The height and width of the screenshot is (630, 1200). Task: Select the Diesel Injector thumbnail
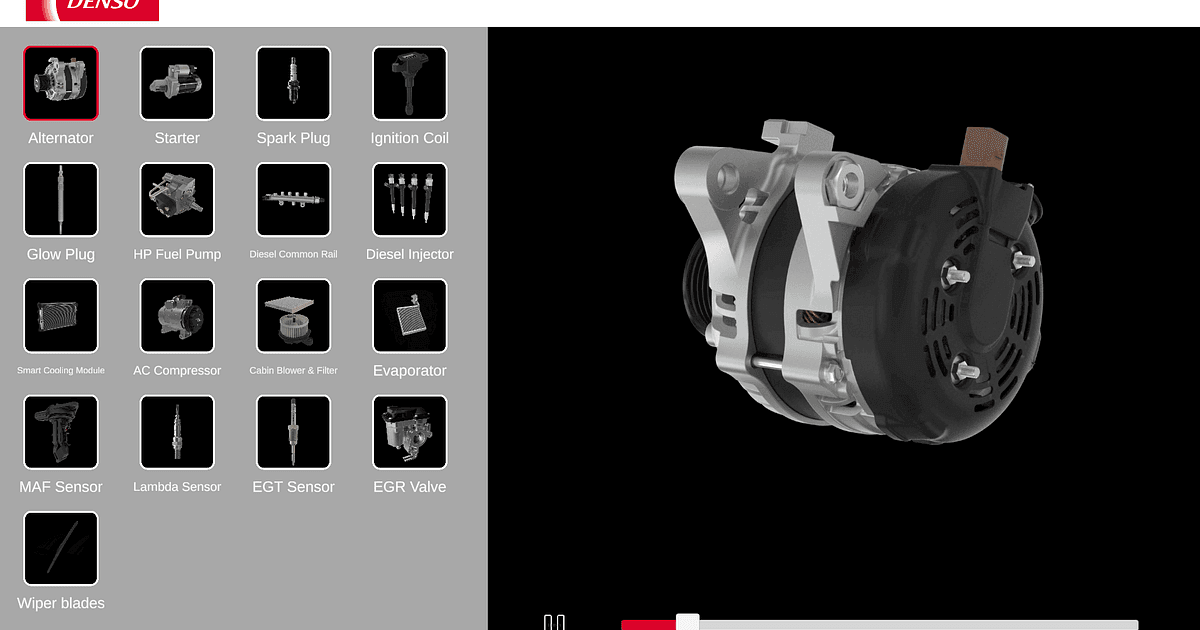[409, 199]
